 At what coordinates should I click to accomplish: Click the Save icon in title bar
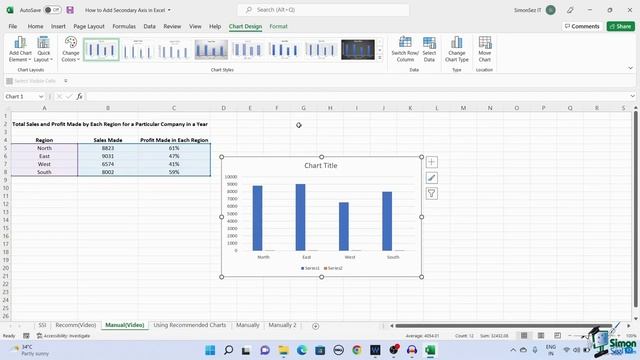click(x=70, y=10)
